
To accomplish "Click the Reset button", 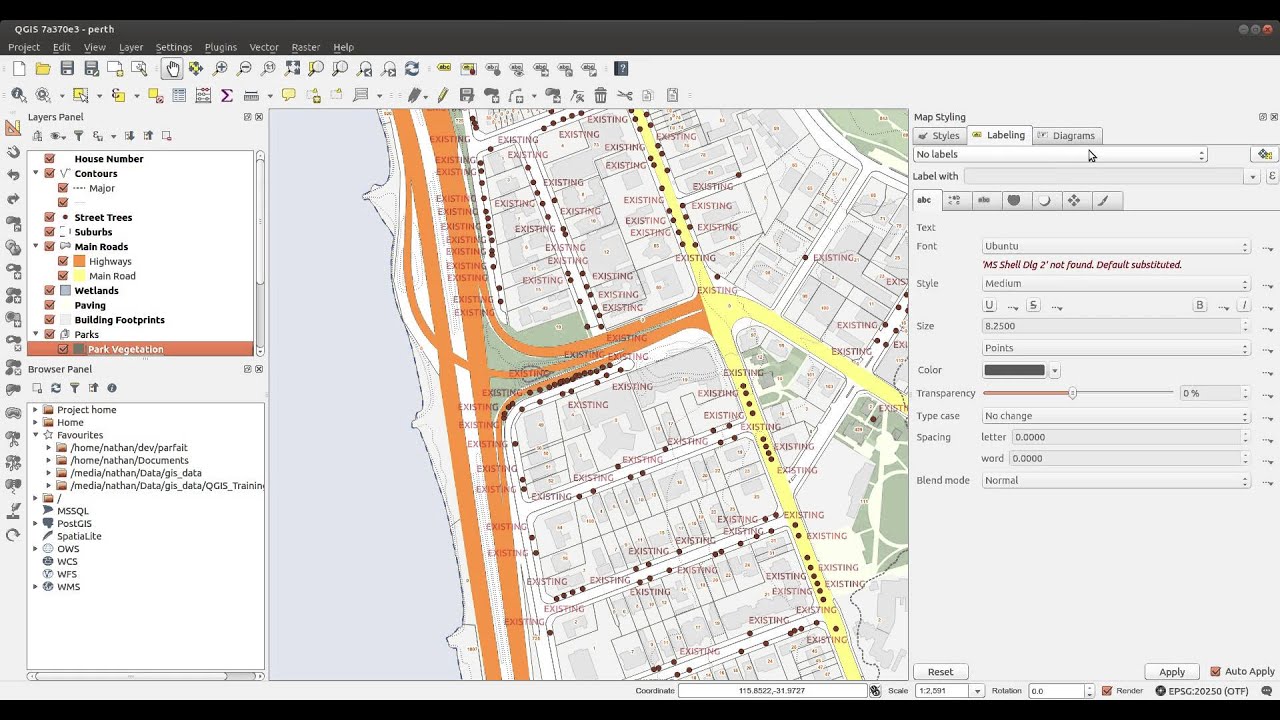I will (x=940, y=672).
